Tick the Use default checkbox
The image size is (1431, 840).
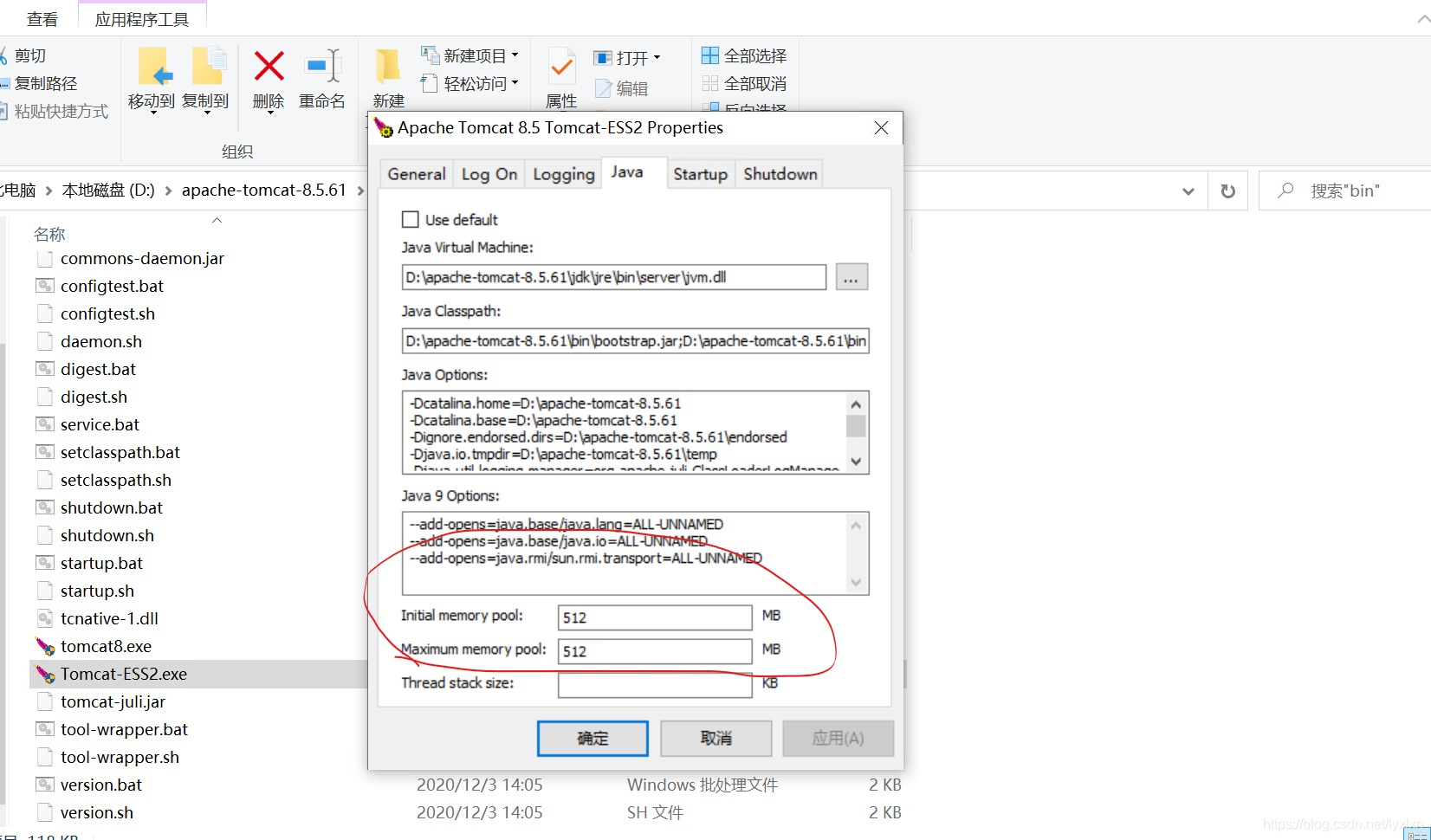click(411, 219)
